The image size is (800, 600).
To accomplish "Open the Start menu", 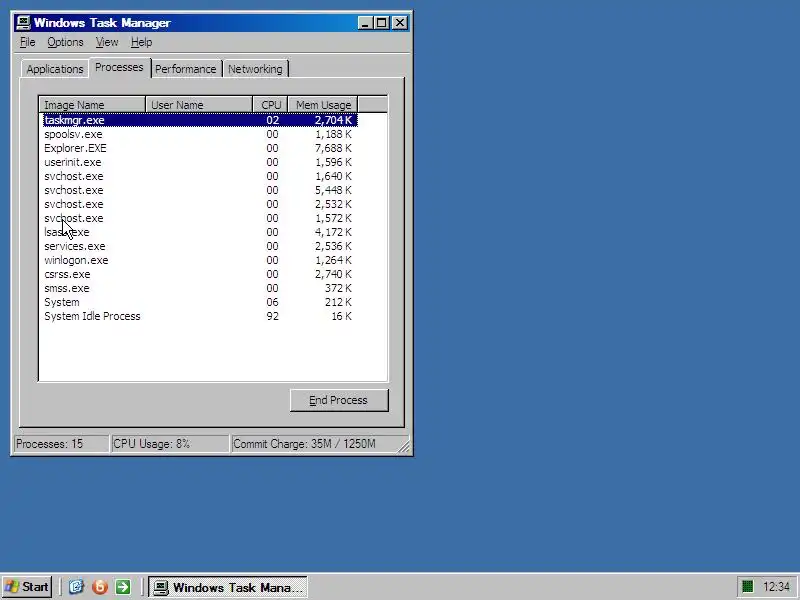I will click(x=27, y=587).
